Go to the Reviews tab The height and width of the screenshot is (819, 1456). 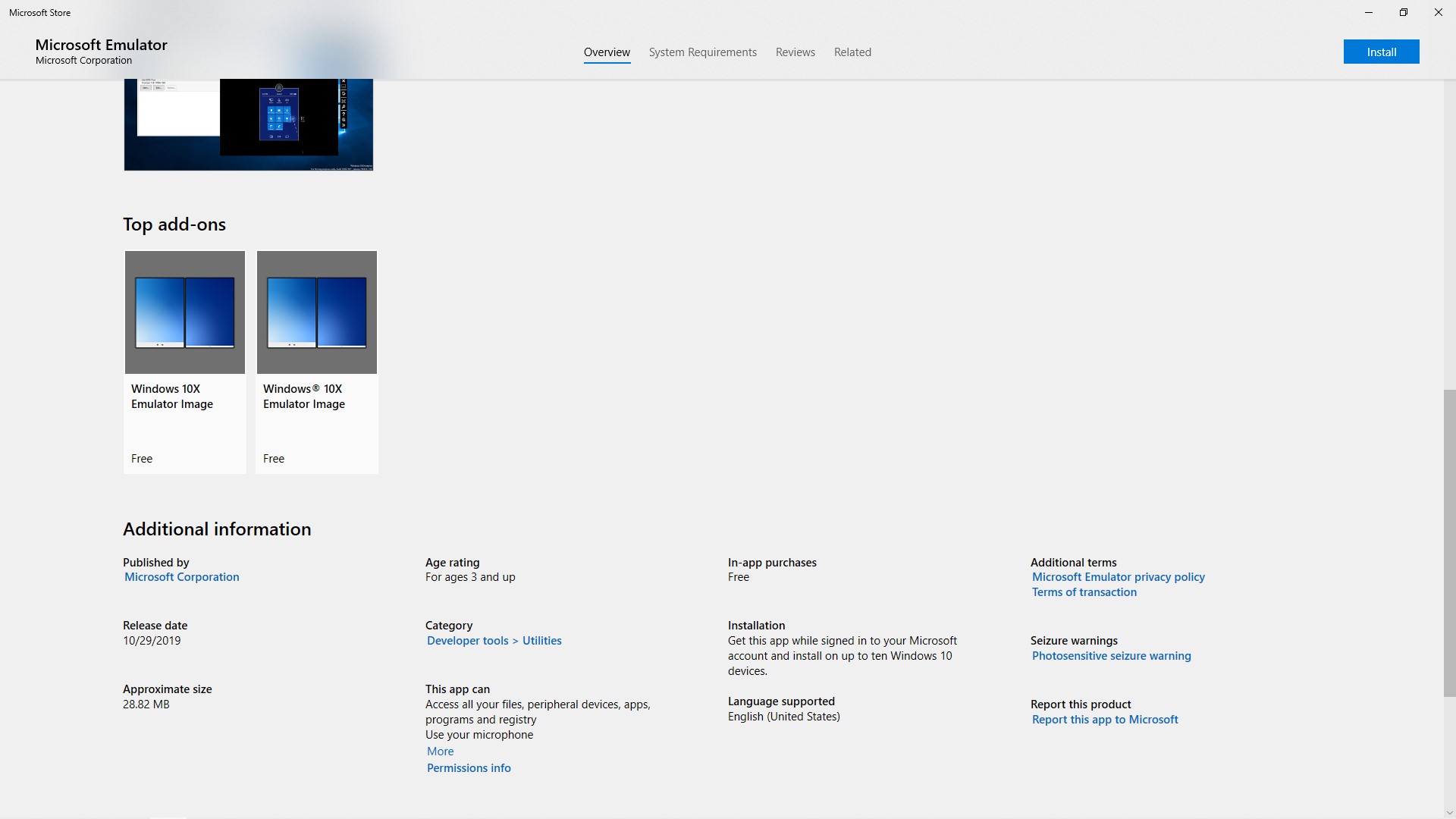coord(795,52)
